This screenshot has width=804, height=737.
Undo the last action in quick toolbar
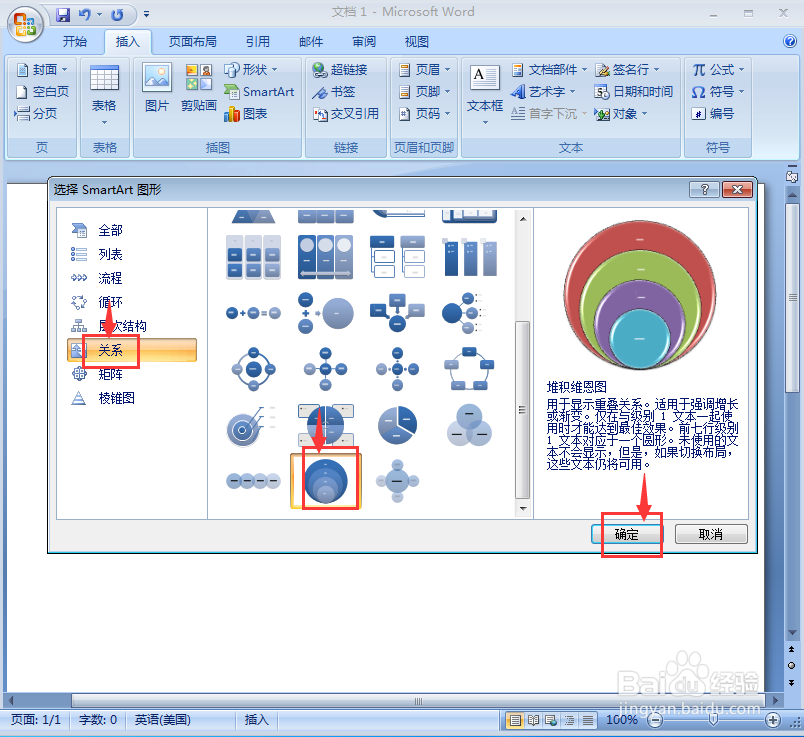tap(85, 15)
